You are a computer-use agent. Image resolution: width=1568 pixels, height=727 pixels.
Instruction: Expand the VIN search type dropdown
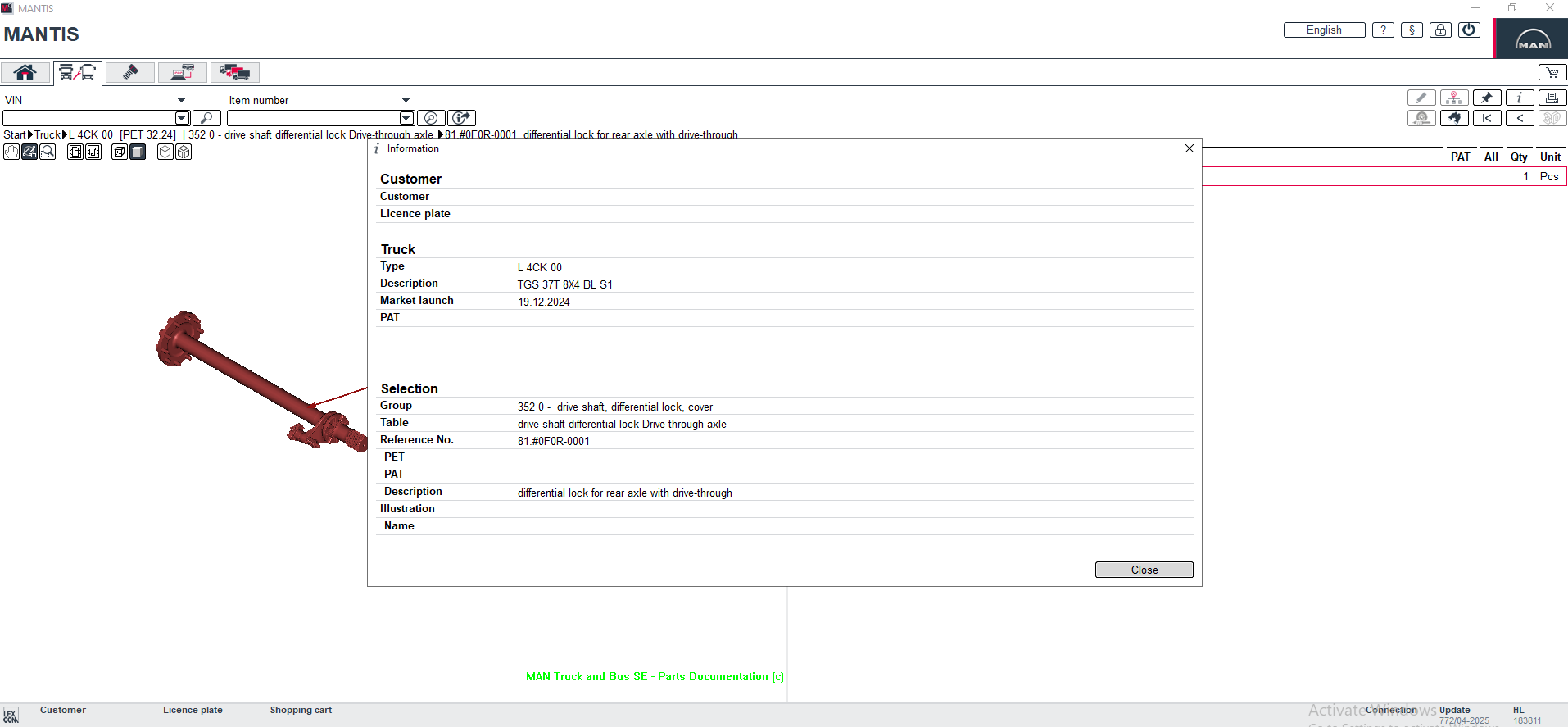pyautogui.click(x=181, y=100)
